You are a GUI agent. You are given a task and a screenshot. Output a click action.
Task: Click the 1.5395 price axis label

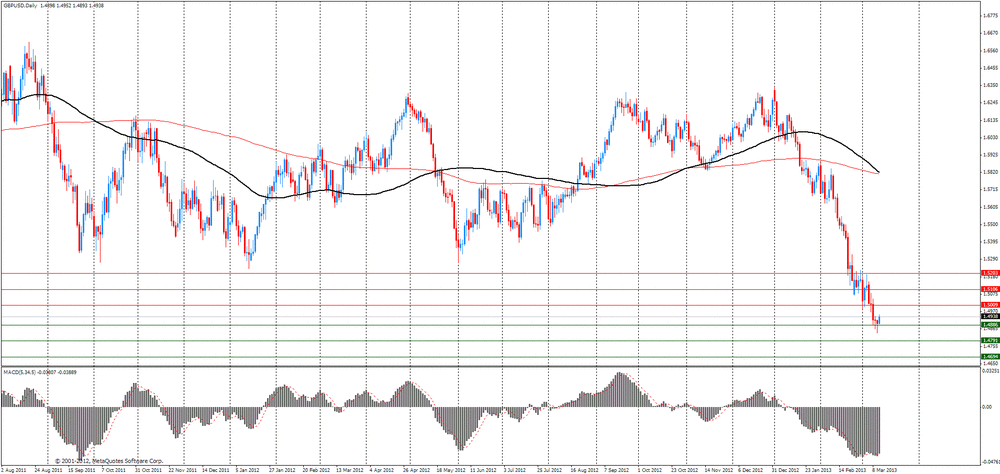point(990,242)
